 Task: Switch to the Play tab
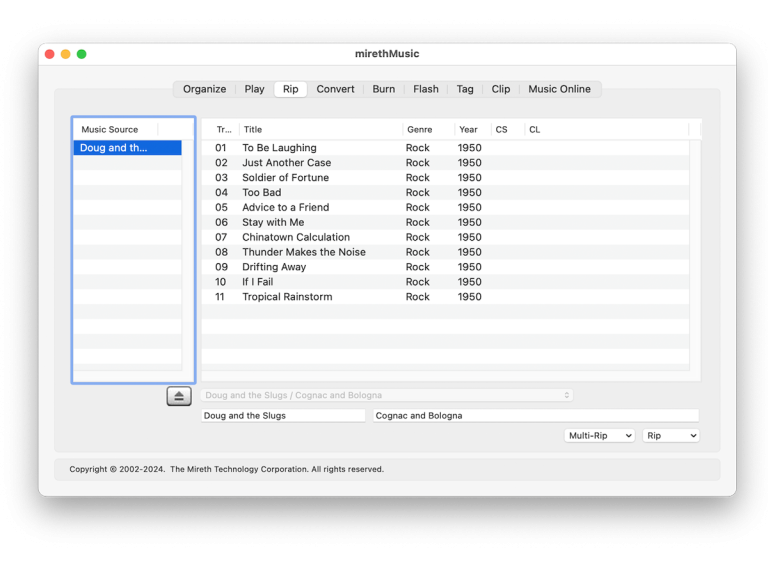click(x=254, y=89)
